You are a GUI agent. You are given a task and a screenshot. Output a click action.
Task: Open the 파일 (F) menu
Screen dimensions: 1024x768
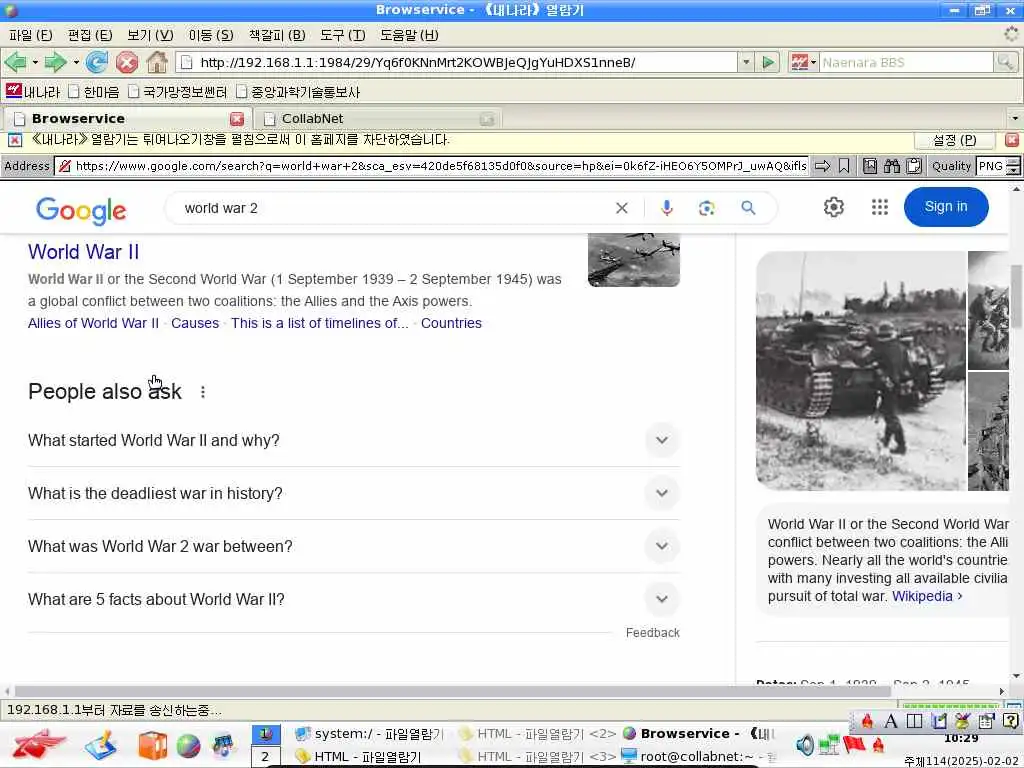[31, 35]
